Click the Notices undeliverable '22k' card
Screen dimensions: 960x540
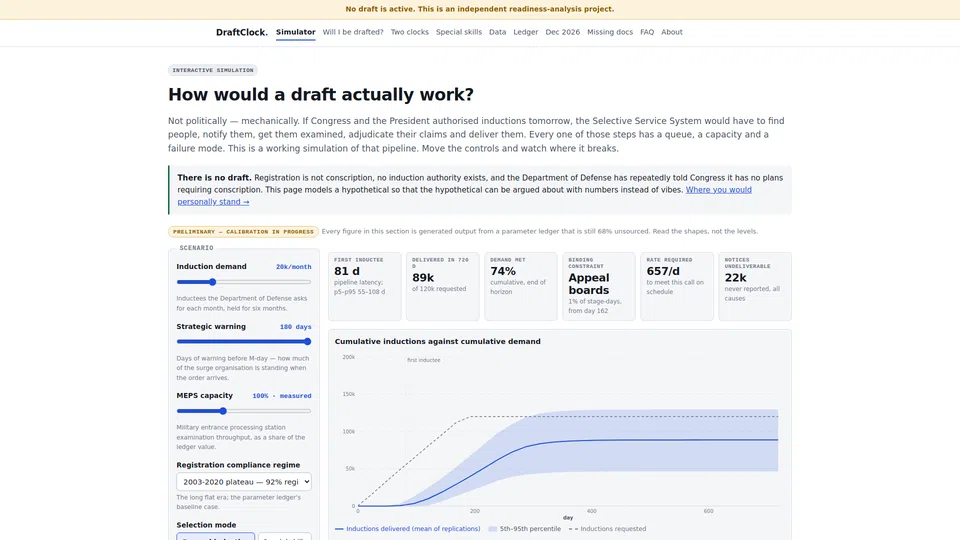[x=755, y=287]
